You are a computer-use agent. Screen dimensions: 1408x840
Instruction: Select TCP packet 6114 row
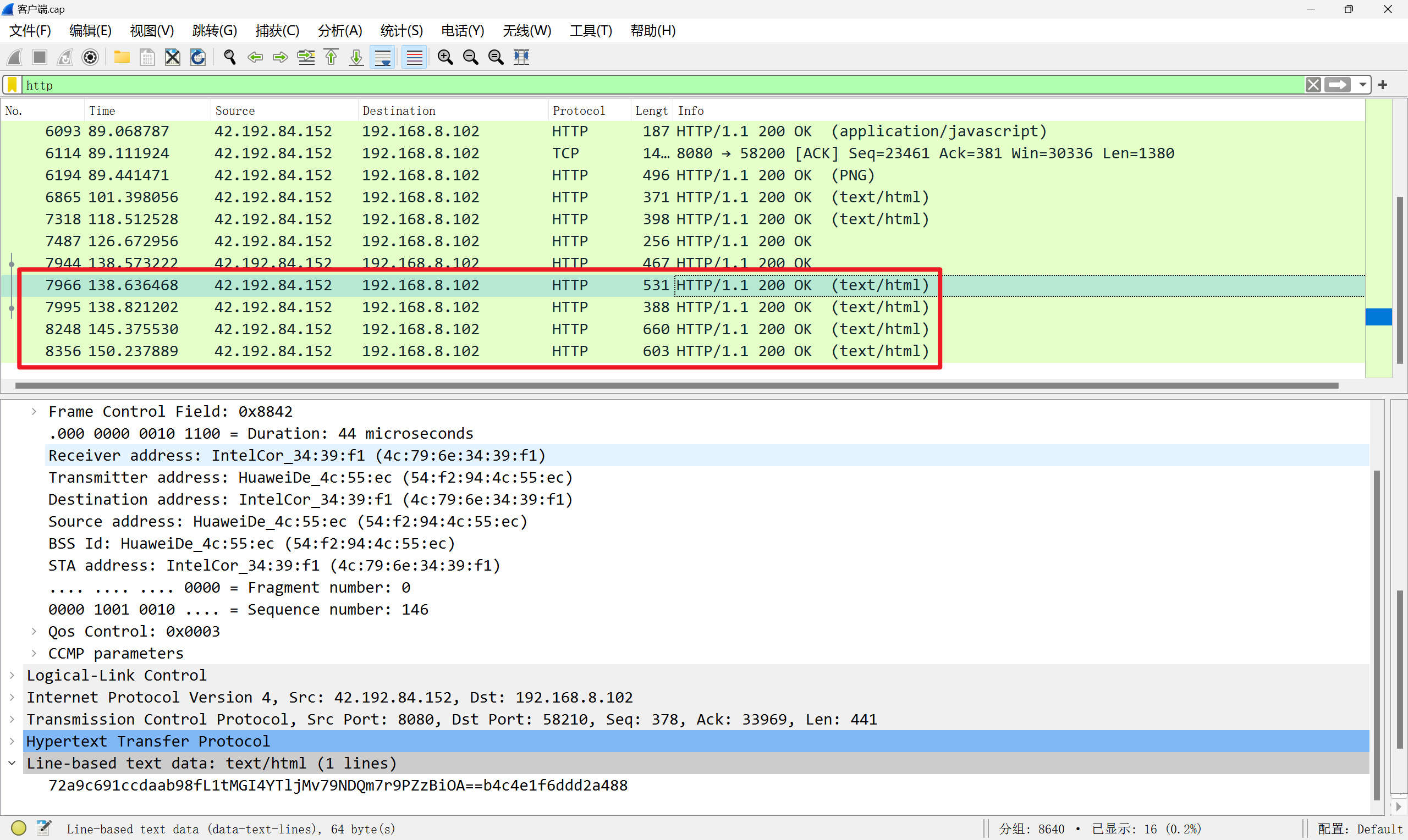683,153
